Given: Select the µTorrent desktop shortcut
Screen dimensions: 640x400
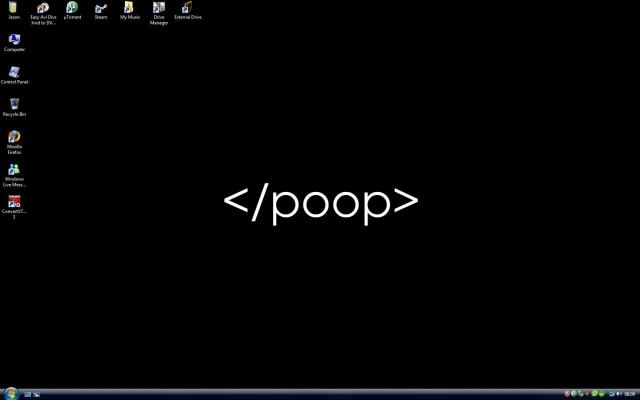Looking at the screenshot, I should pos(72,11).
